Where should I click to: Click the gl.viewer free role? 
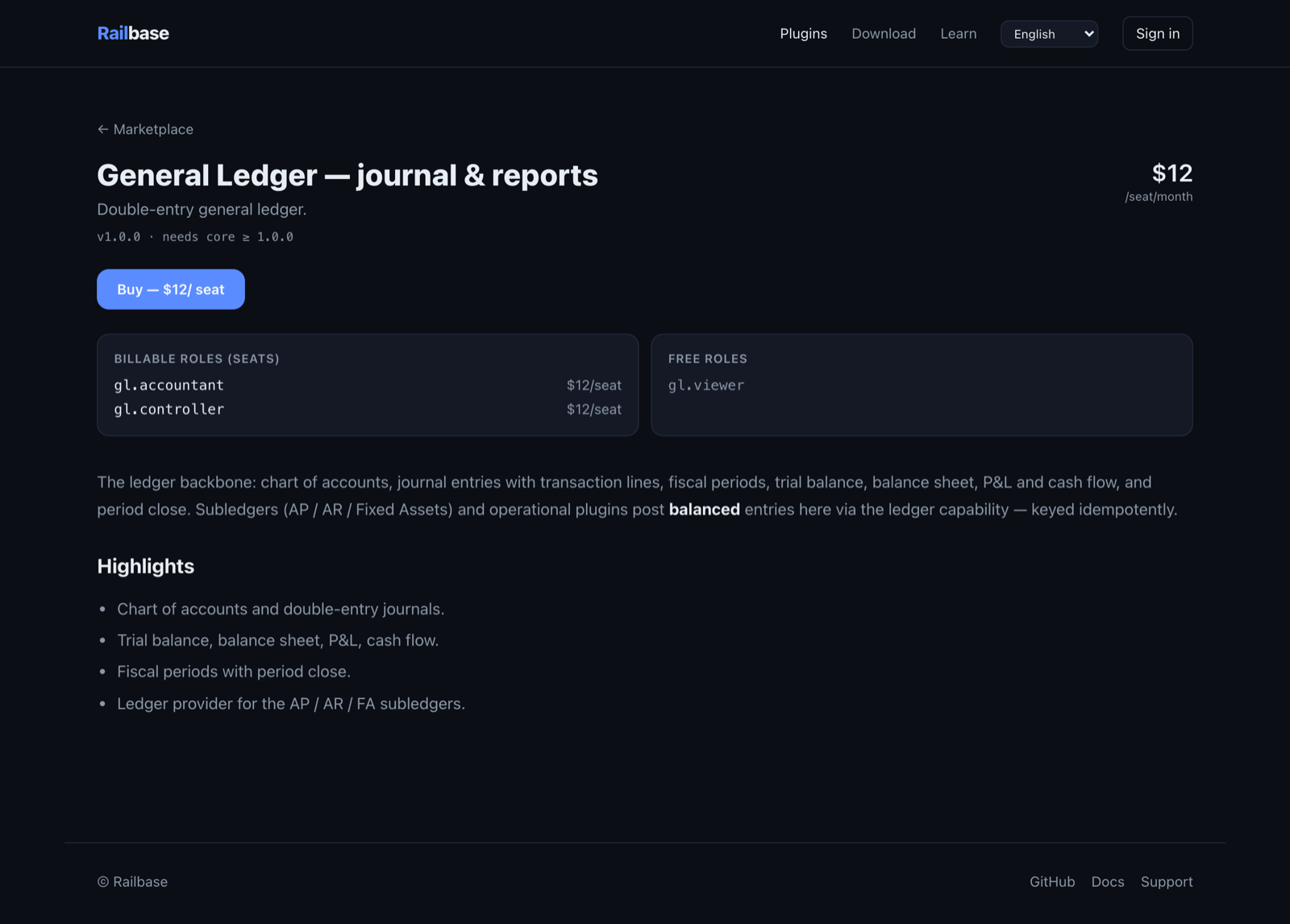706,385
